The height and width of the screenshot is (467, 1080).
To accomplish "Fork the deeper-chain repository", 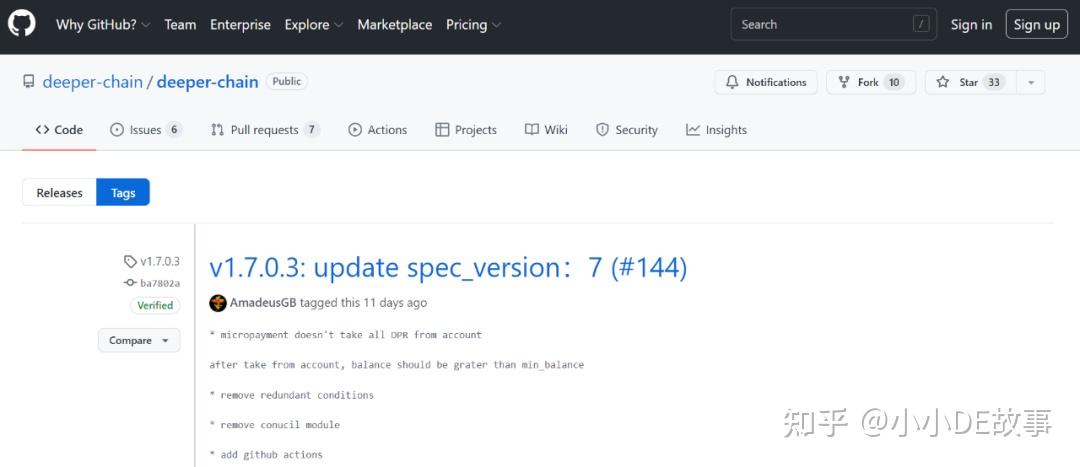I will pyautogui.click(x=866, y=82).
